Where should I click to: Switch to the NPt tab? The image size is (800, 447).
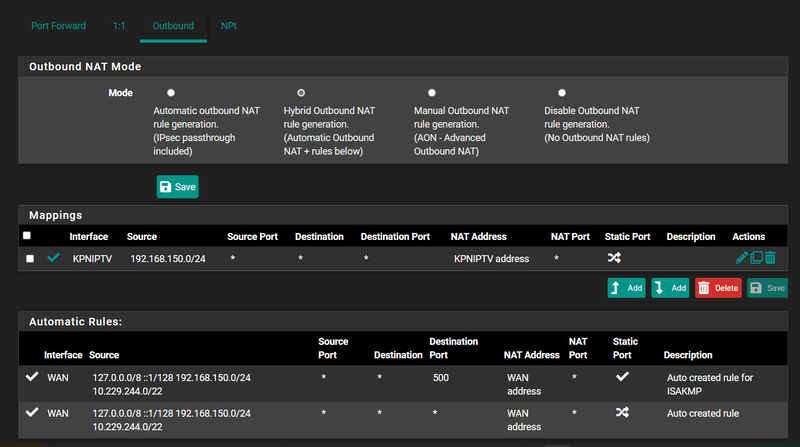(x=229, y=25)
